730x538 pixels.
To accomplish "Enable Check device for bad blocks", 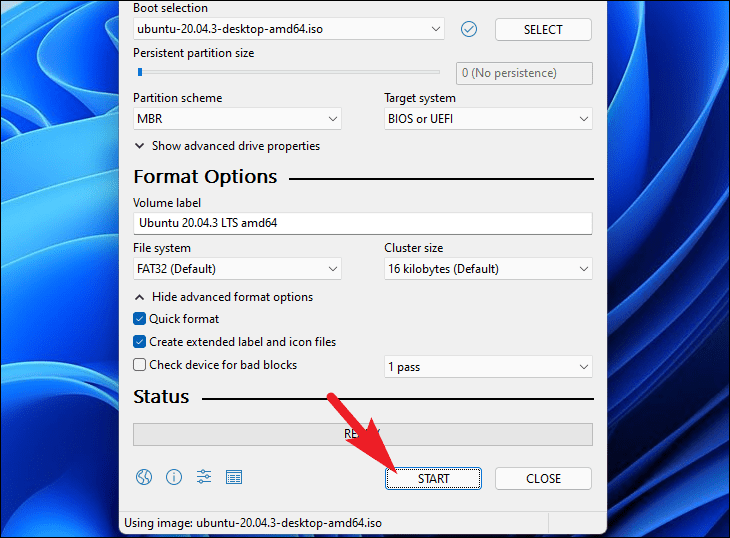I will click(139, 364).
